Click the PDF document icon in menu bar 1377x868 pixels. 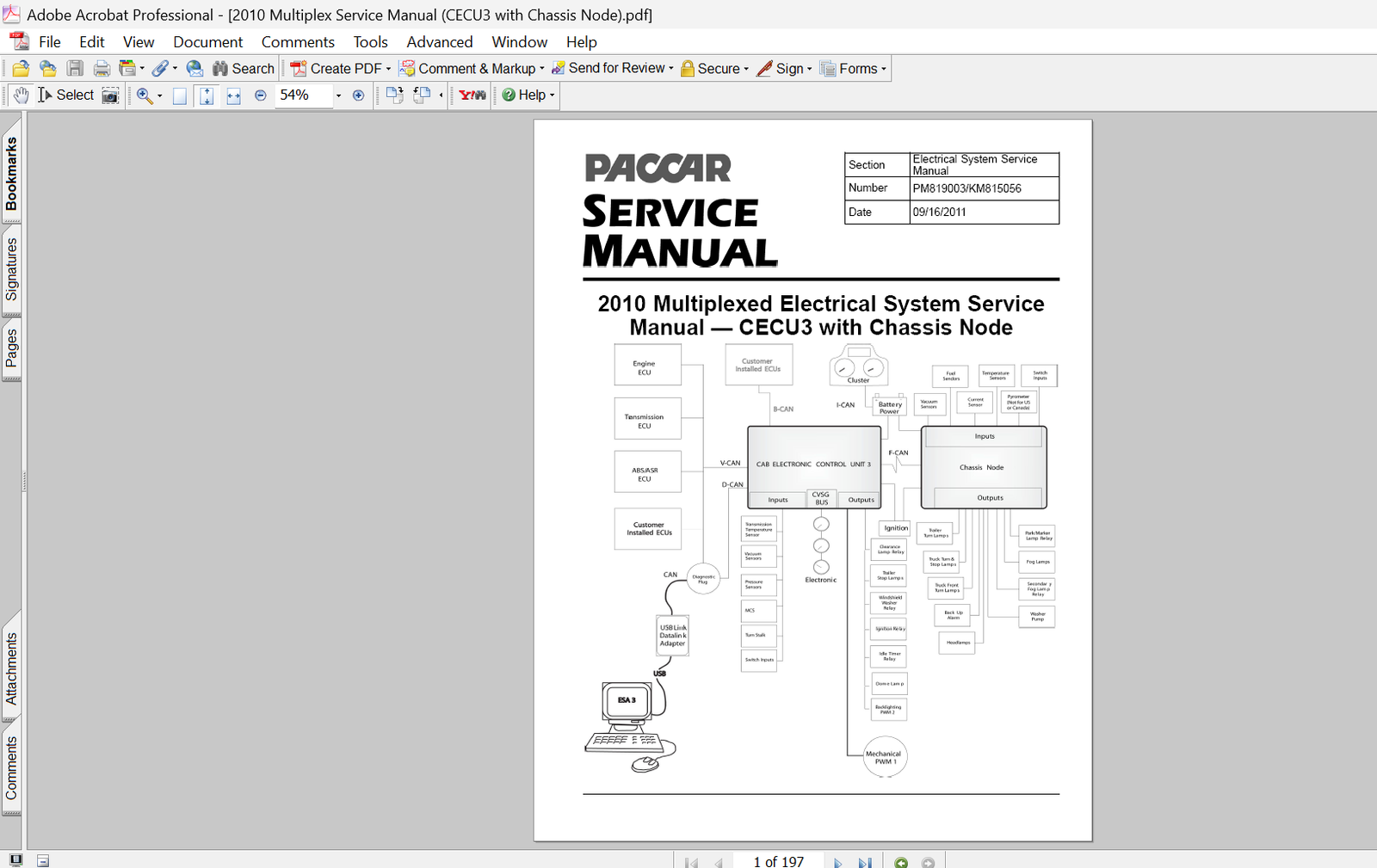pyautogui.click(x=19, y=41)
